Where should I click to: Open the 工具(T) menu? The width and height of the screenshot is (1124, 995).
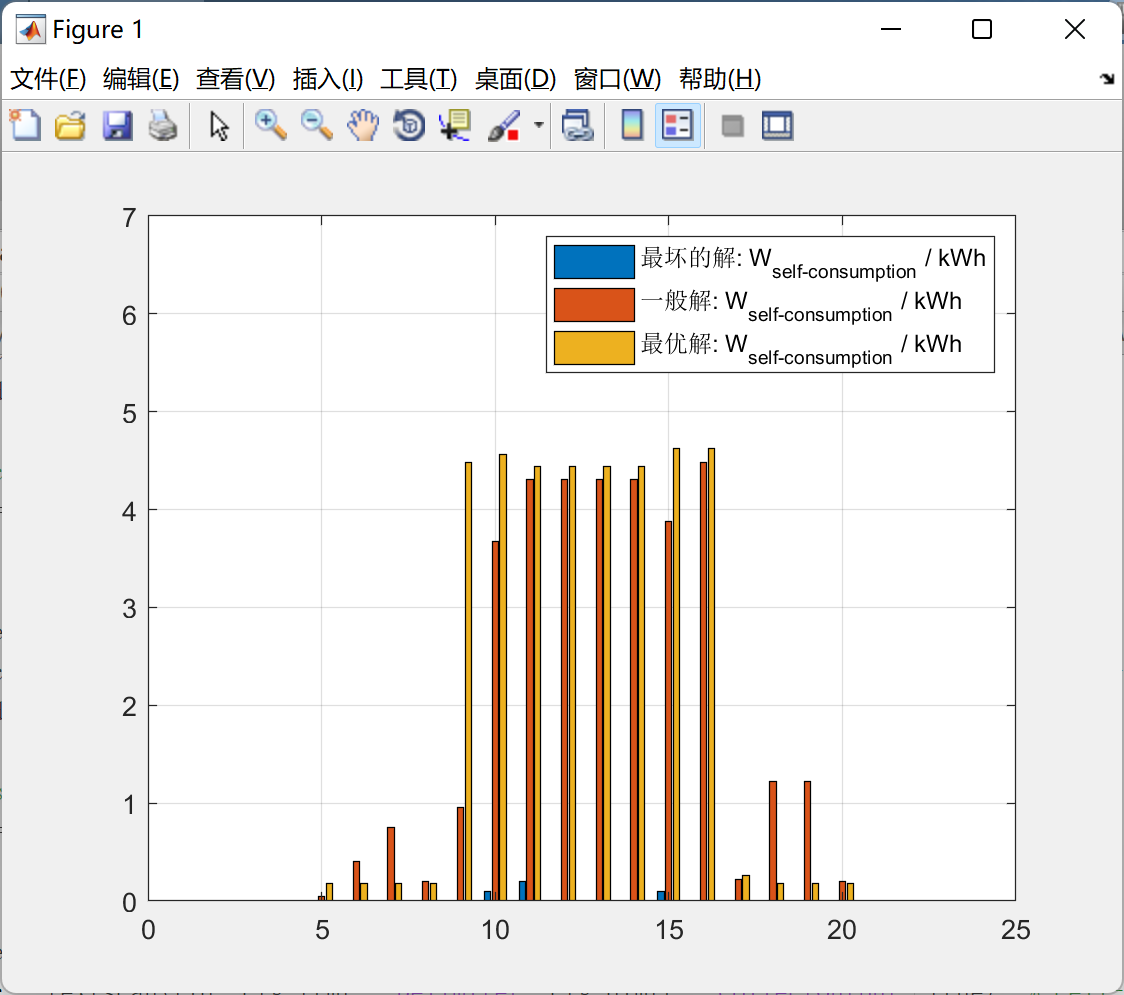tap(418, 80)
